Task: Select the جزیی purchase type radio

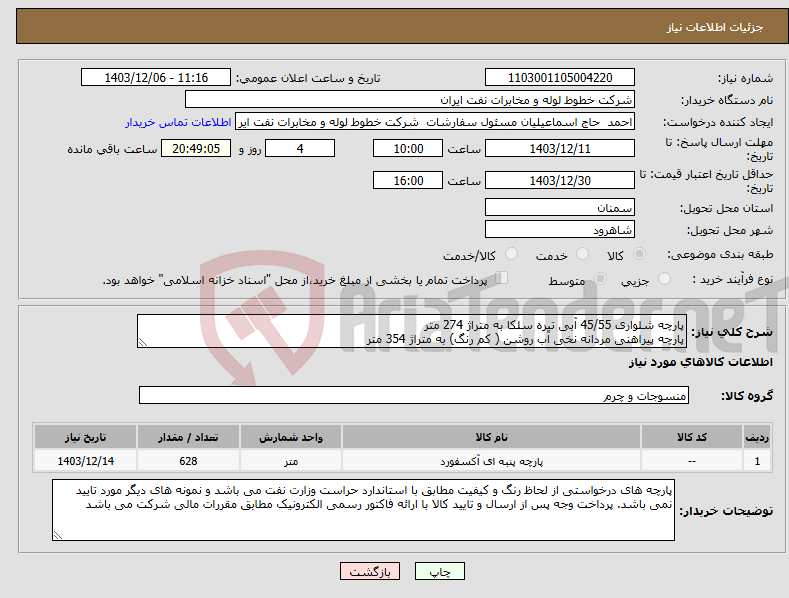Action: (x=664, y=279)
